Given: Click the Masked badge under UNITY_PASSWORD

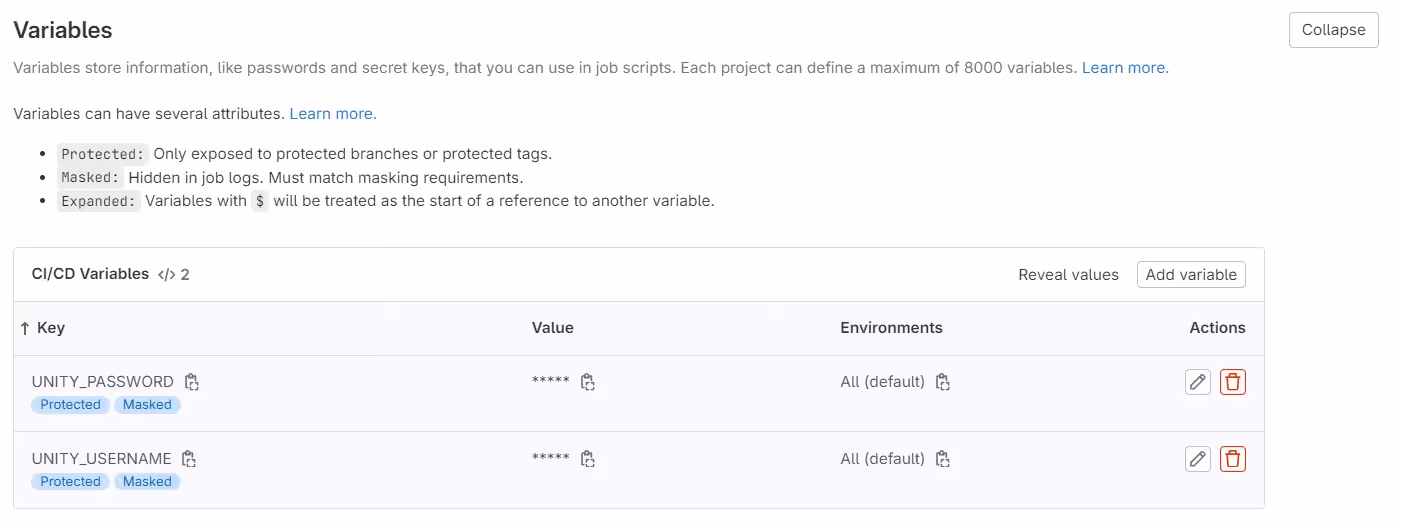Looking at the screenshot, I should pos(148,405).
